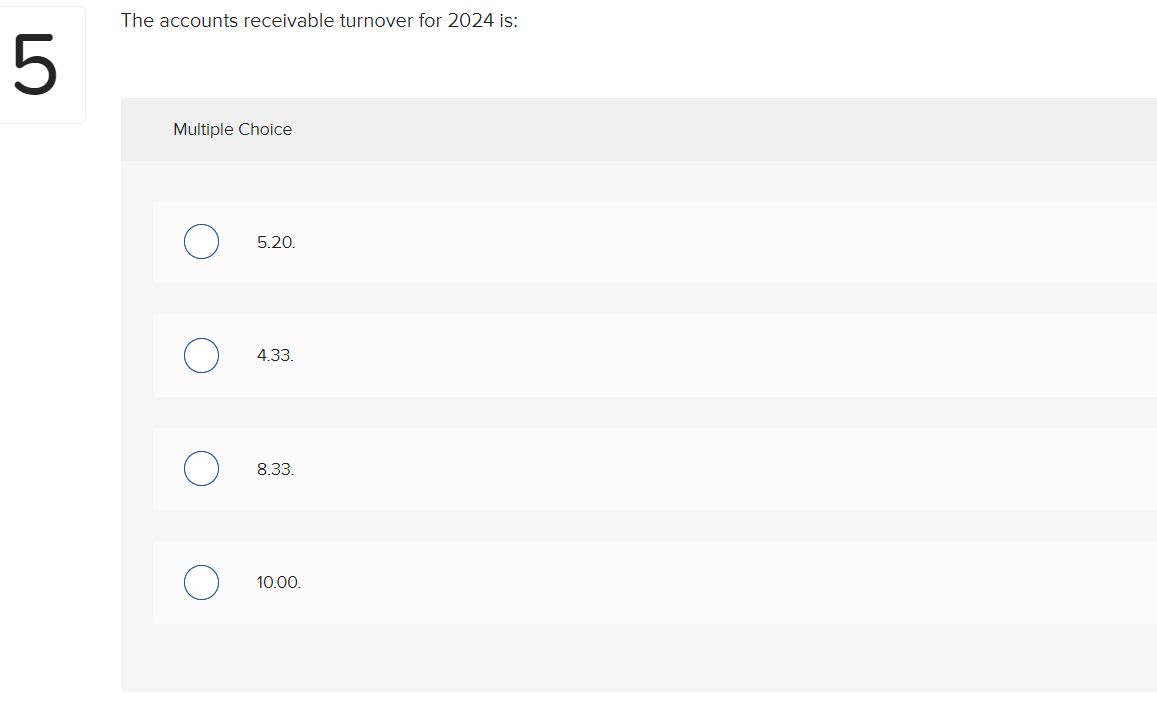Select the radio button for answer 8.33

201,468
